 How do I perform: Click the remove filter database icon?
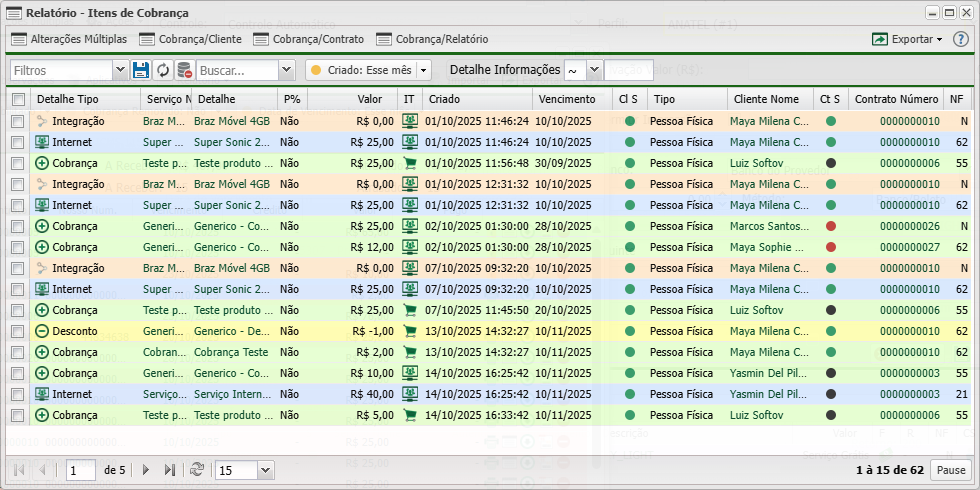pyautogui.click(x=185, y=70)
